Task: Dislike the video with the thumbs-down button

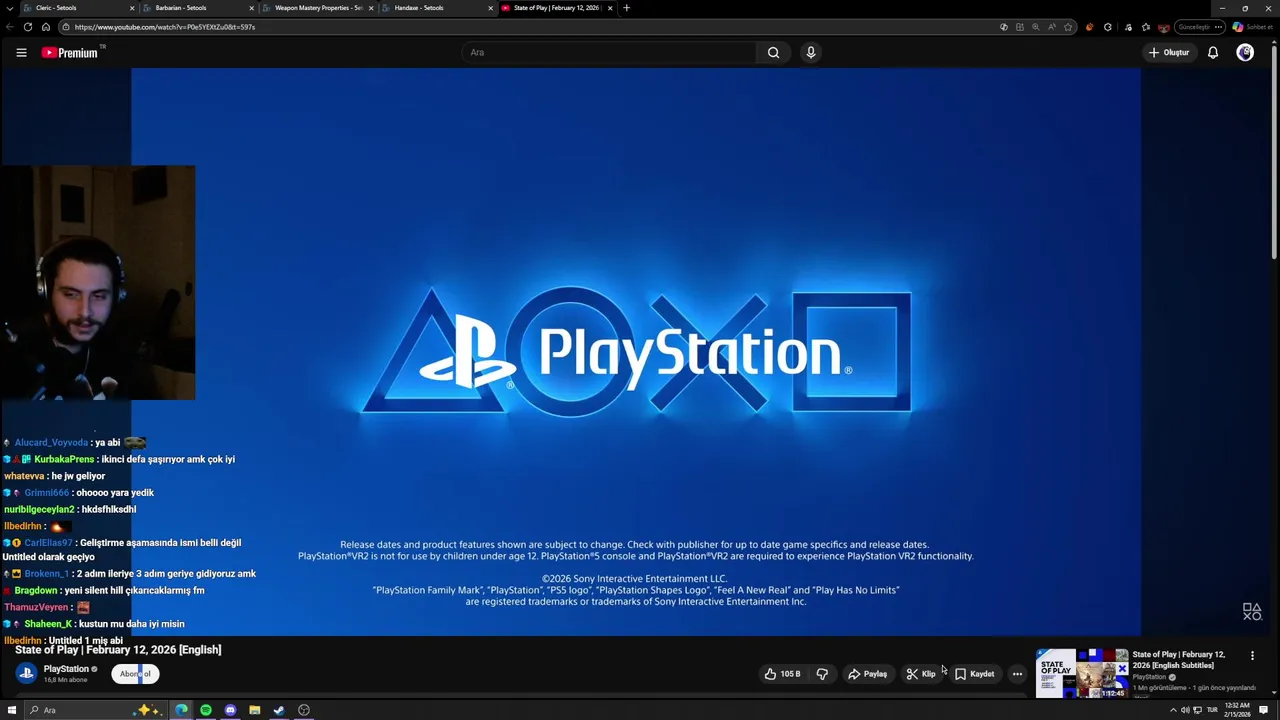Action: [x=822, y=674]
